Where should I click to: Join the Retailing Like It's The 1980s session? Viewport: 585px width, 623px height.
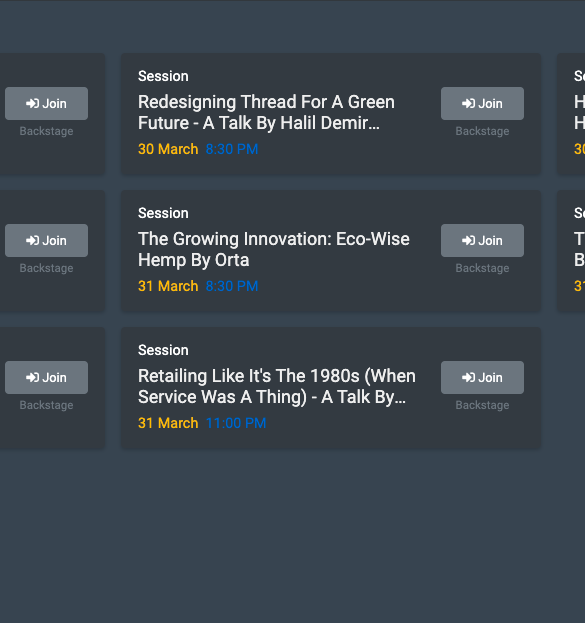[x=482, y=377]
